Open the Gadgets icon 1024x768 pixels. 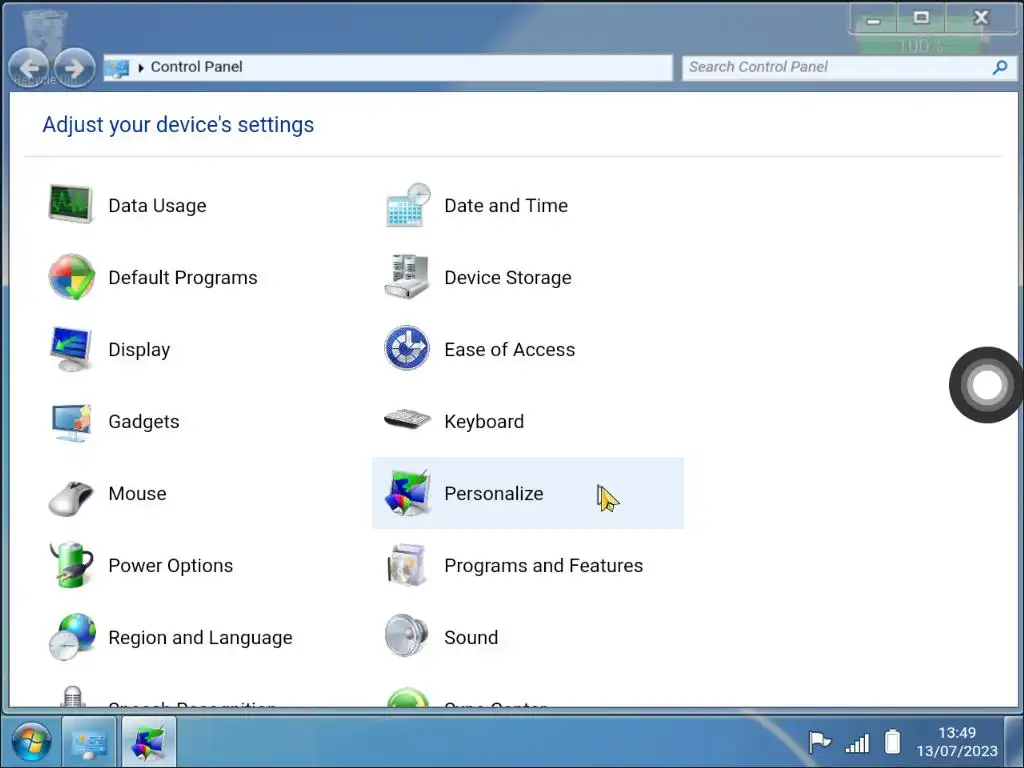[x=71, y=422]
